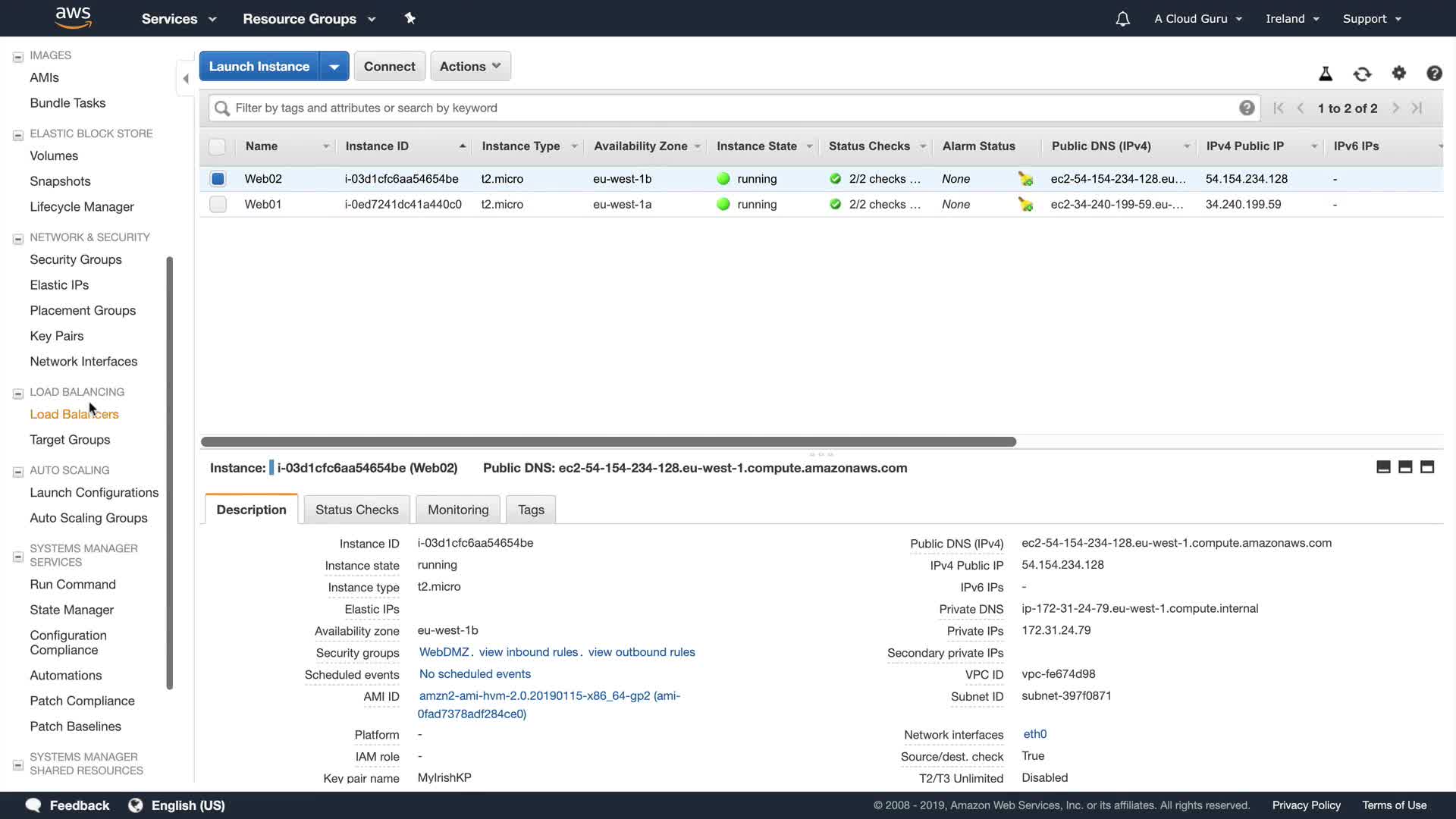Click the alarm icon for Web02
This screenshot has height=819, width=1456.
click(1025, 179)
